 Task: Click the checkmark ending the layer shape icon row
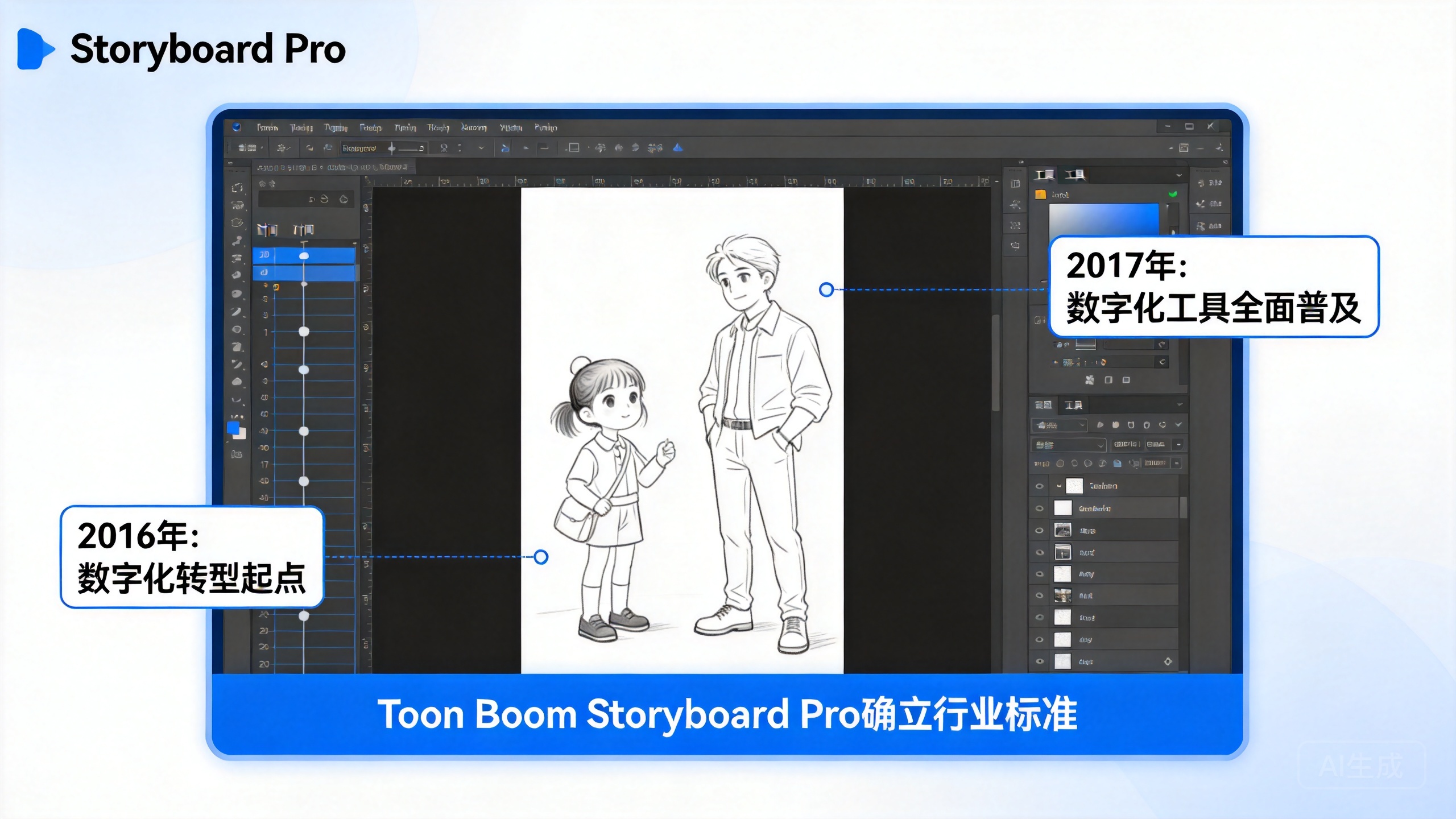click(x=1178, y=425)
